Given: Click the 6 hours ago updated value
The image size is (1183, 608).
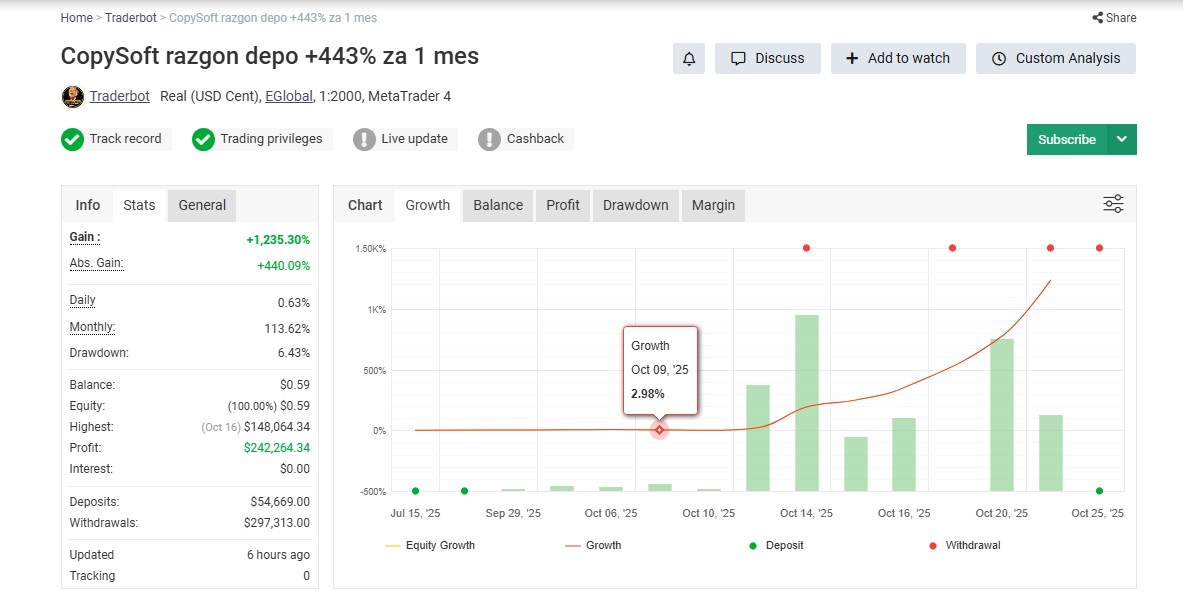Looking at the screenshot, I should click(x=278, y=554).
